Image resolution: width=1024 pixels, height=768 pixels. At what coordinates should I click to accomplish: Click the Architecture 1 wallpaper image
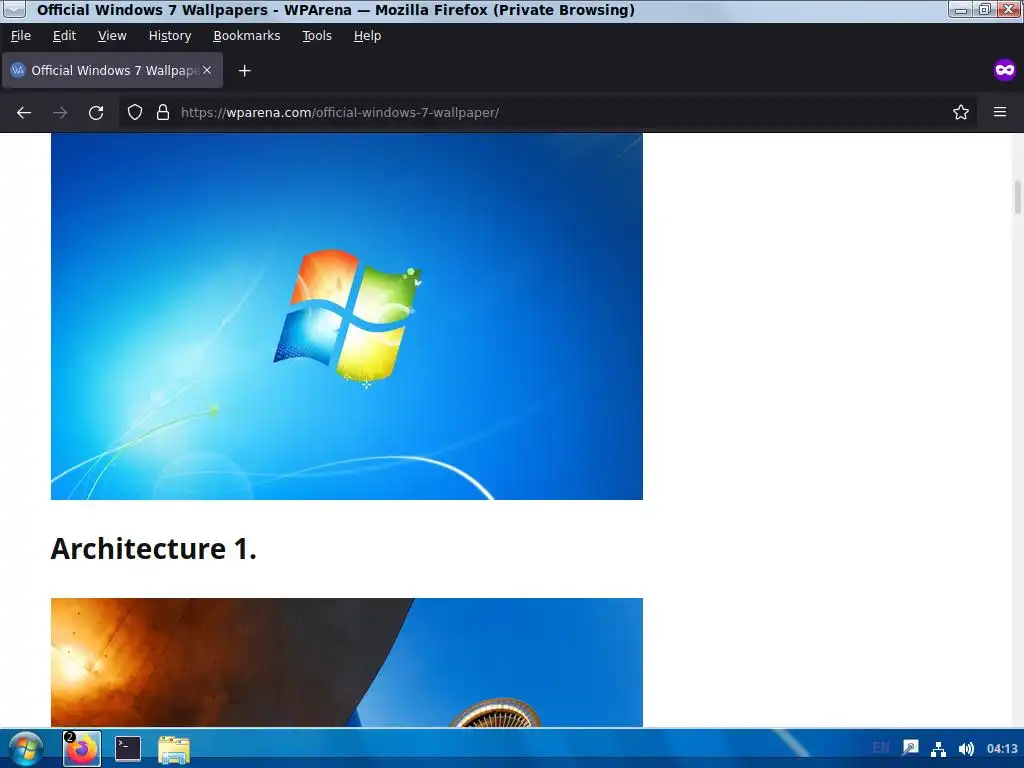347,662
